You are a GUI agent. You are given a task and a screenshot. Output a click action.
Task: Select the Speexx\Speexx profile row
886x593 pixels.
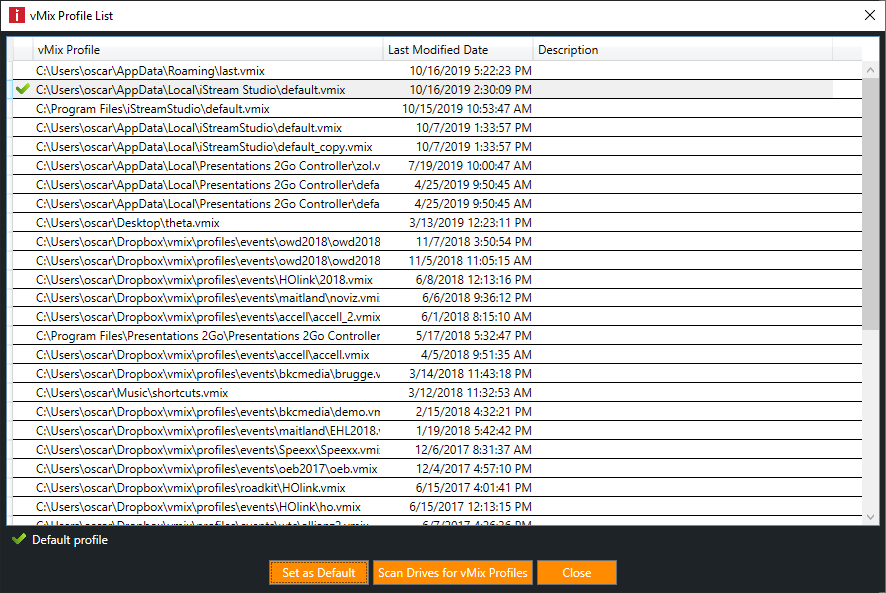click(437, 450)
